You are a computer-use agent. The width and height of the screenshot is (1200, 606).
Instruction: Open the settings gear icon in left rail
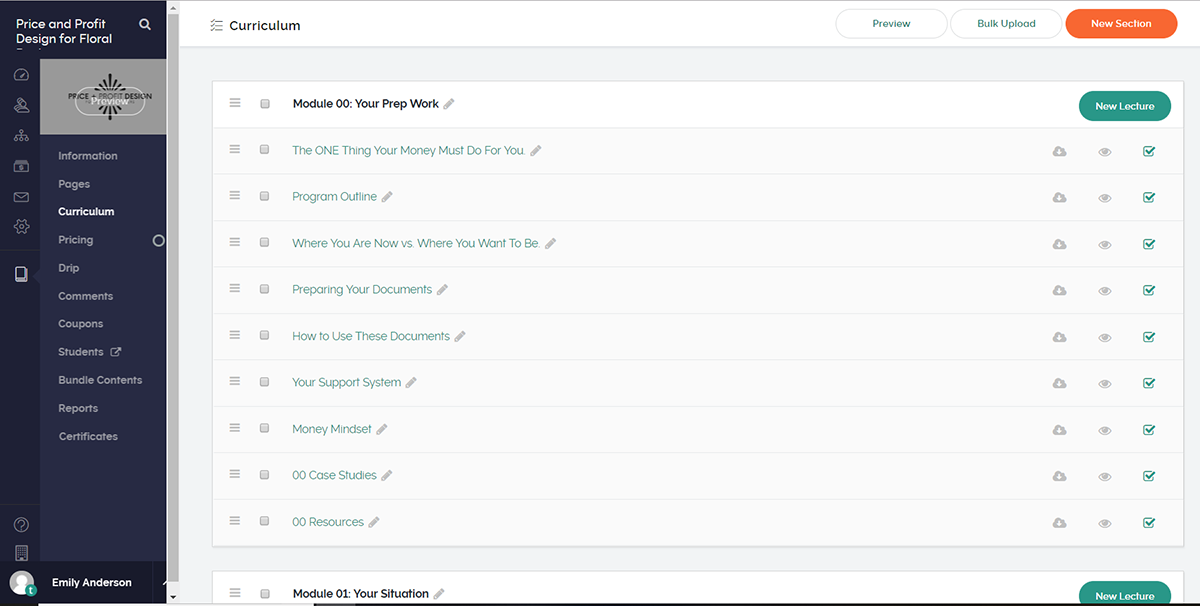point(21,227)
